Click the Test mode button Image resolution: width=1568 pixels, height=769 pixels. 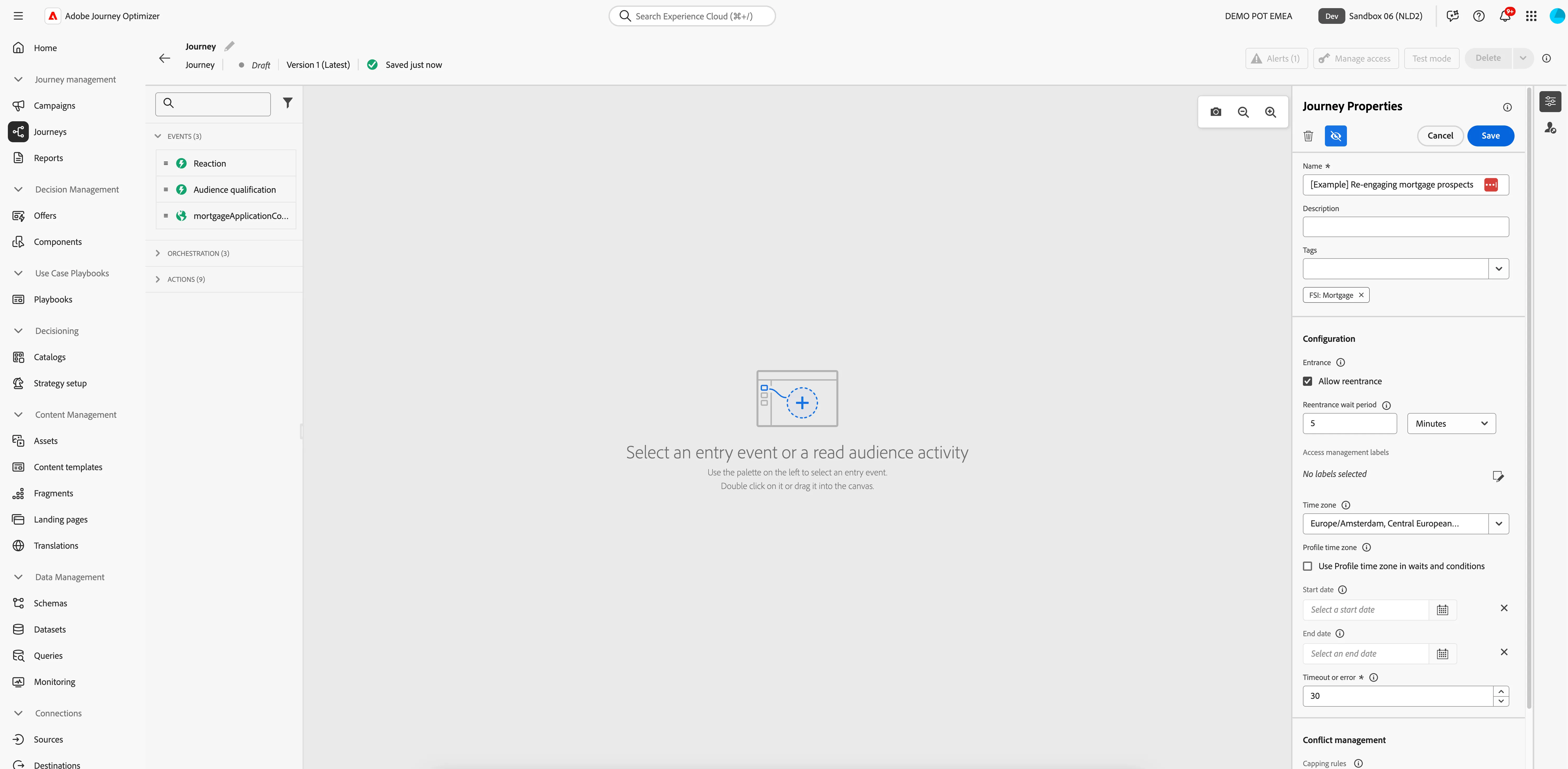point(1431,58)
